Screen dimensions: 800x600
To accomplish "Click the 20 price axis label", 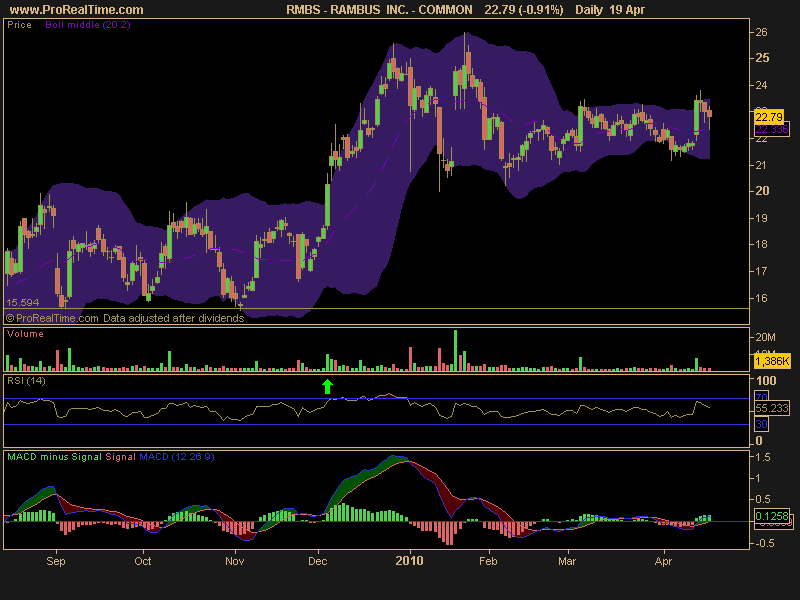I will point(762,191).
